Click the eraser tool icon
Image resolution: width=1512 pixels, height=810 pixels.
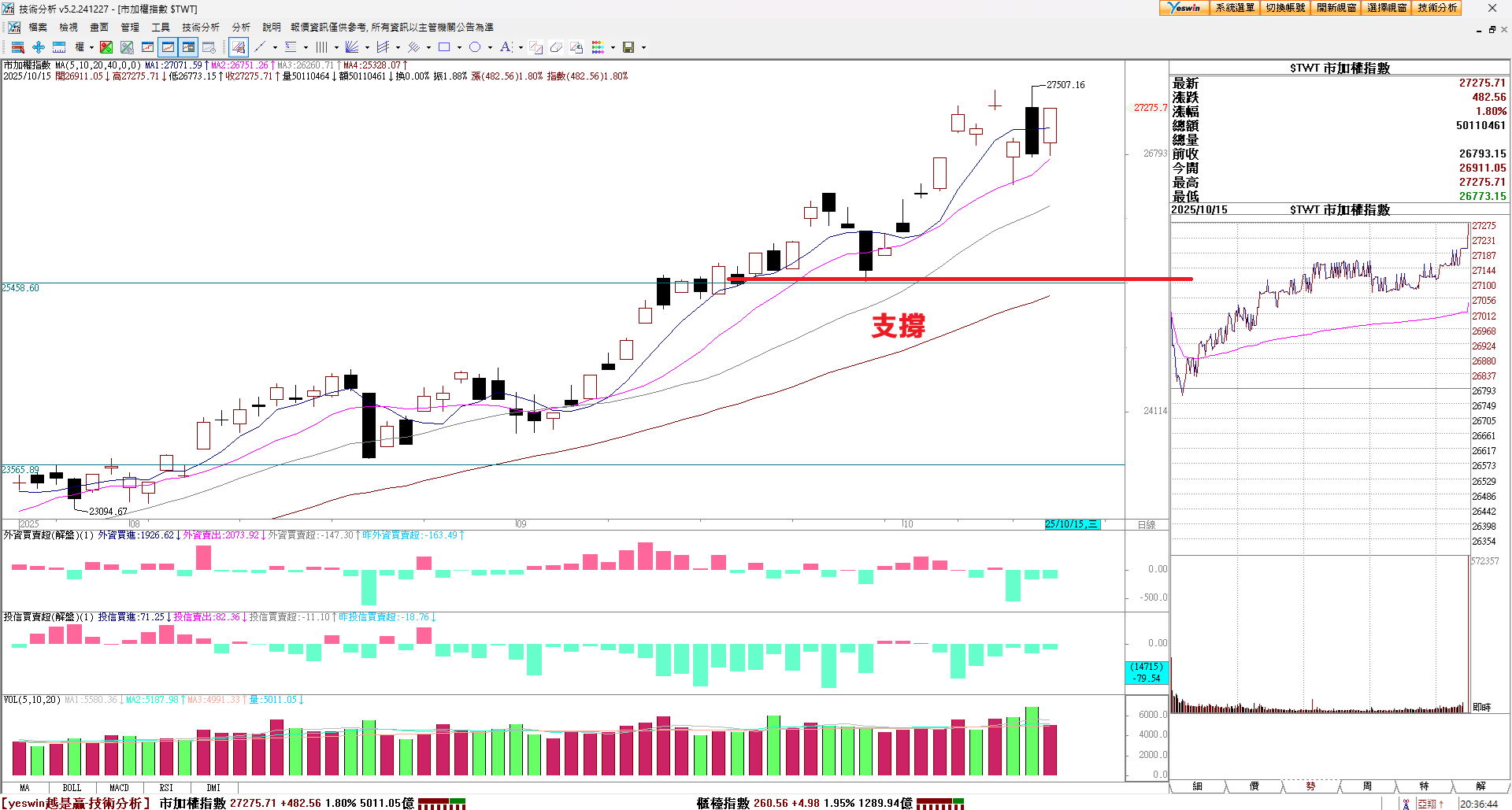pyautogui.click(x=556, y=47)
